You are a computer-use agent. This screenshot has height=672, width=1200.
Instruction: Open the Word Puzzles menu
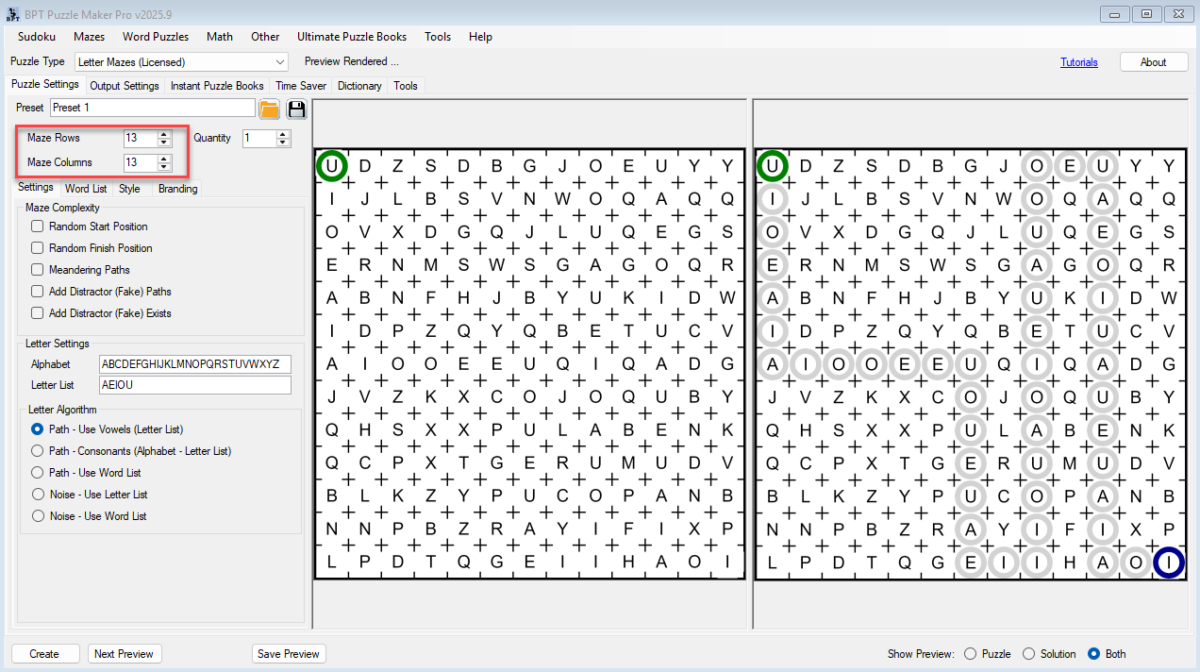[155, 36]
